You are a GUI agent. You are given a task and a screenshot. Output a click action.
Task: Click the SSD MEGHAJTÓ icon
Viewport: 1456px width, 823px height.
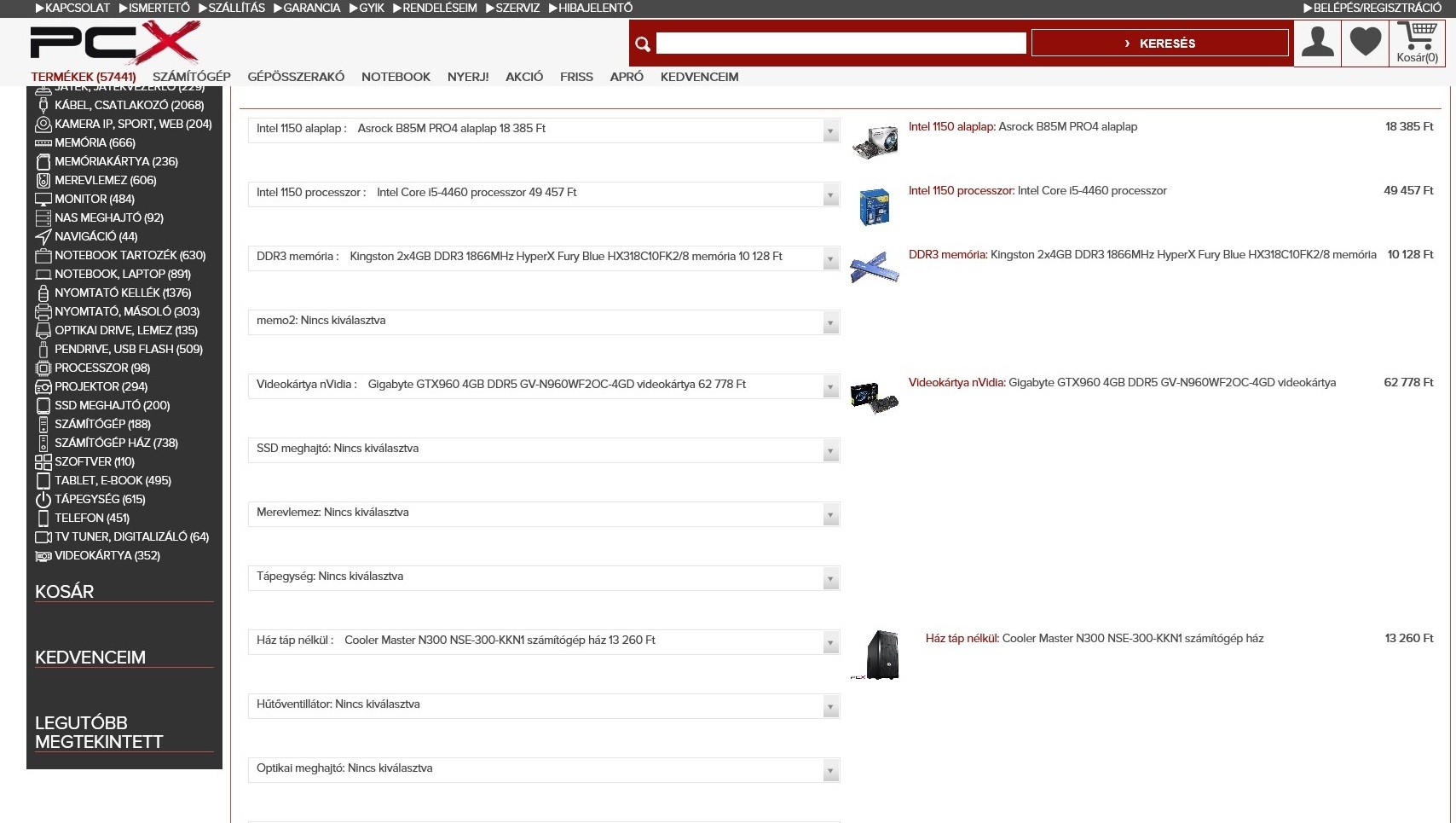[43, 406]
